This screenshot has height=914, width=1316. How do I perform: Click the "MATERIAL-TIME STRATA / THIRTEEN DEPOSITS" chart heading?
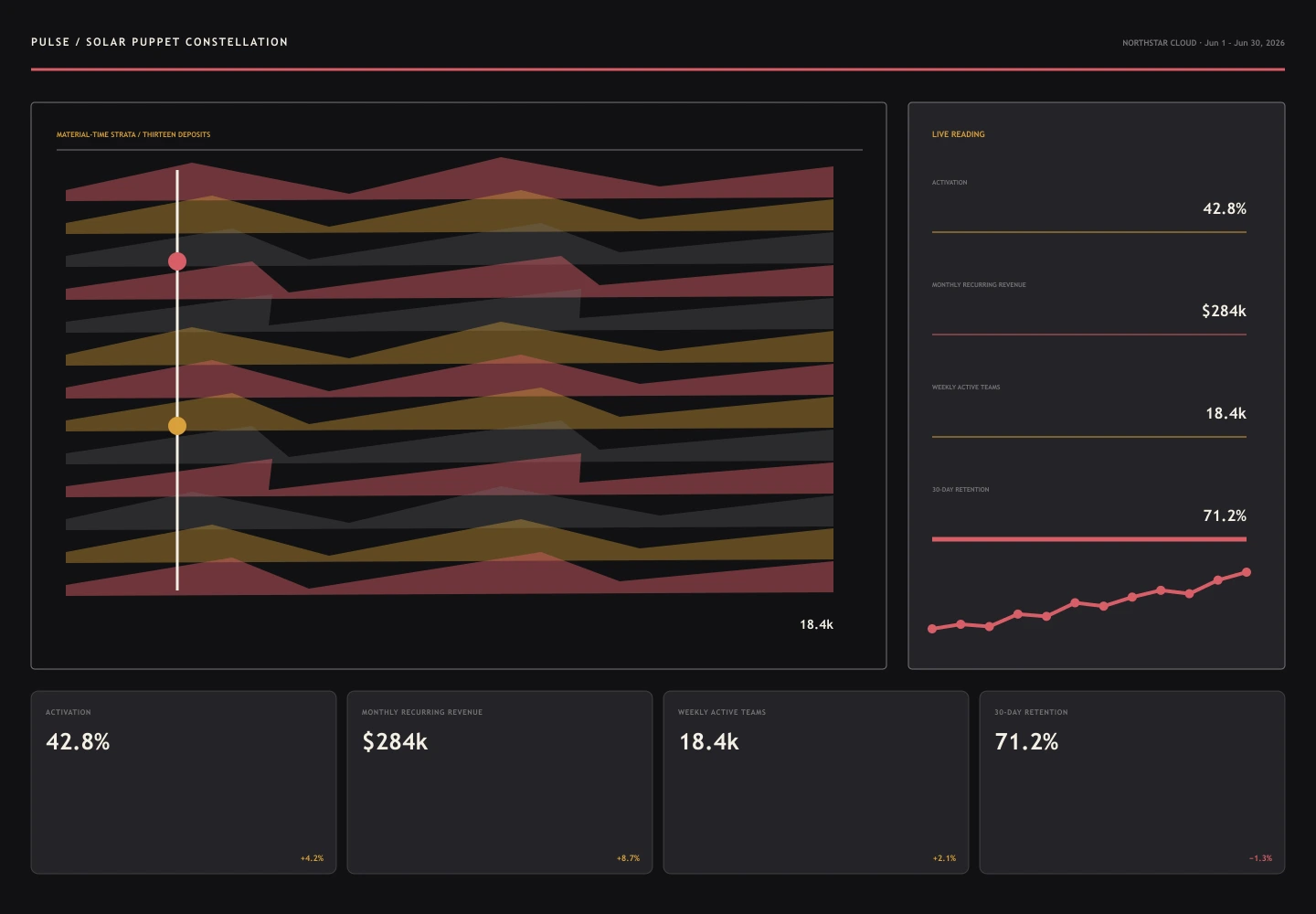[133, 134]
